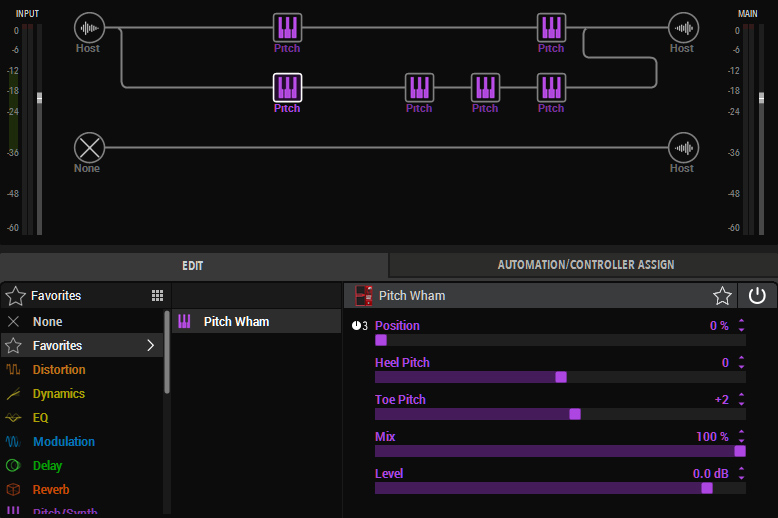
Task: Toggle Pitch Wham bypass power button
Action: pos(757,296)
